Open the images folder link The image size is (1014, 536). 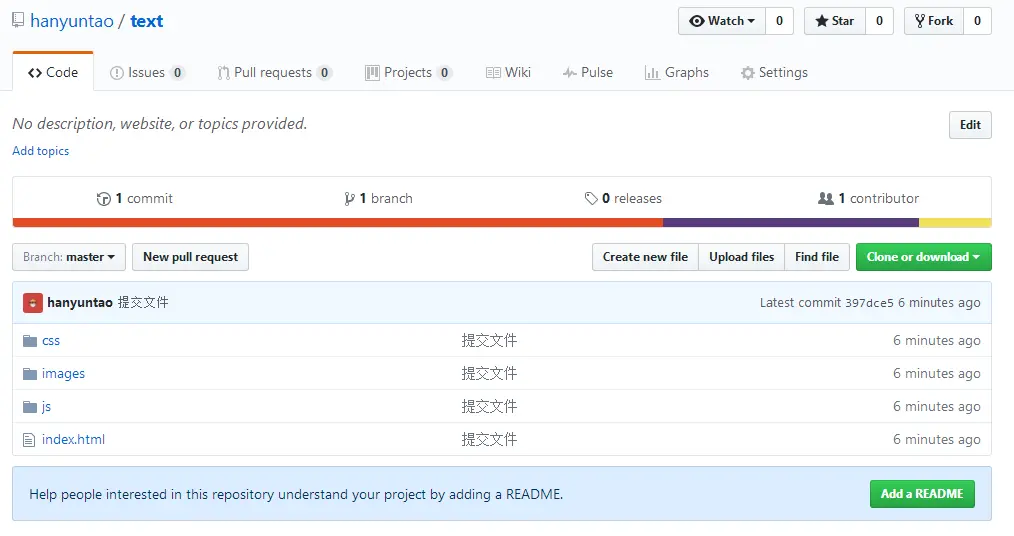(x=63, y=374)
